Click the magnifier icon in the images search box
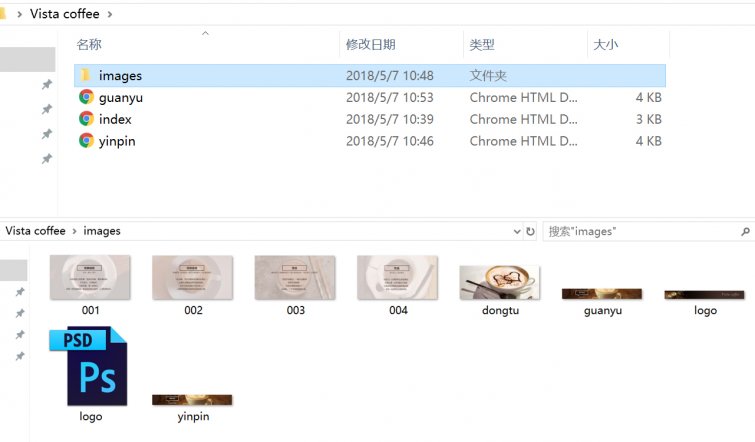The width and height of the screenshot is (755, 442). pyautogui.click(x=745, y=232)
